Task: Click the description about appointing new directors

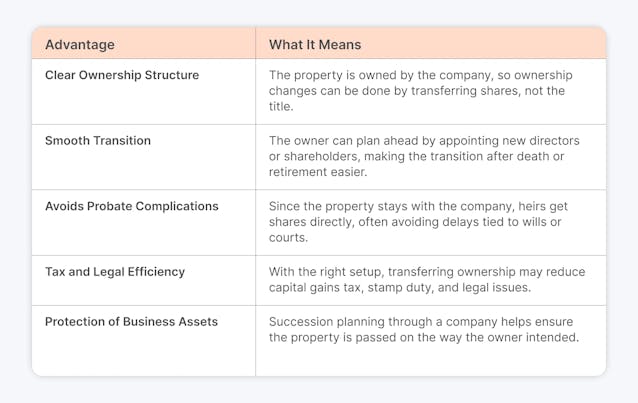Action: 424,156
